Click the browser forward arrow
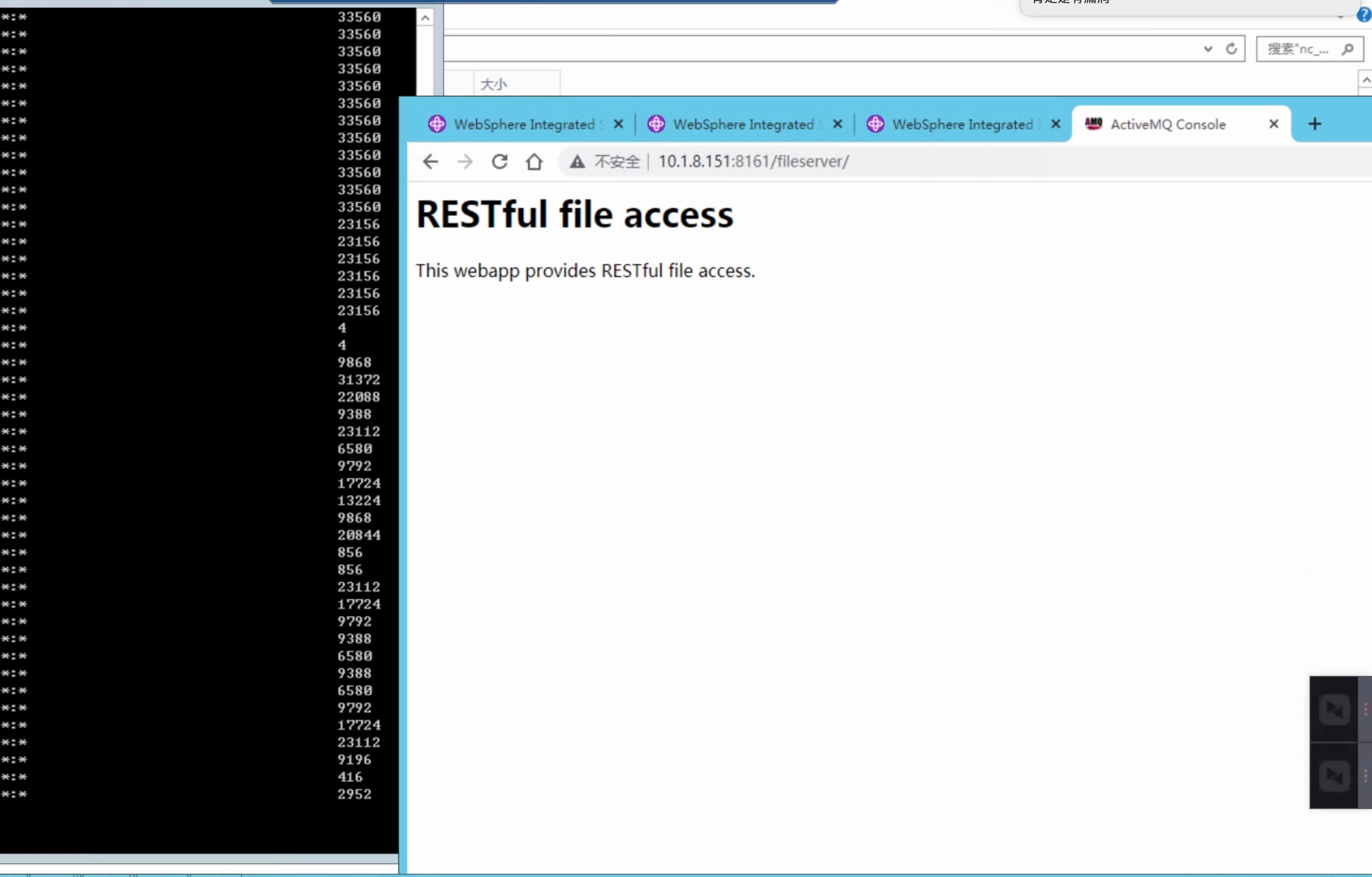This screenshot has width=1372, height=877. [x=465, y=162]
